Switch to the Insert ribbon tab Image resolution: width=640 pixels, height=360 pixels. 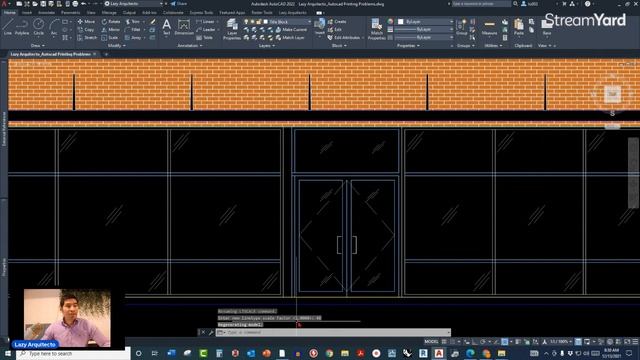click(27, 13)
